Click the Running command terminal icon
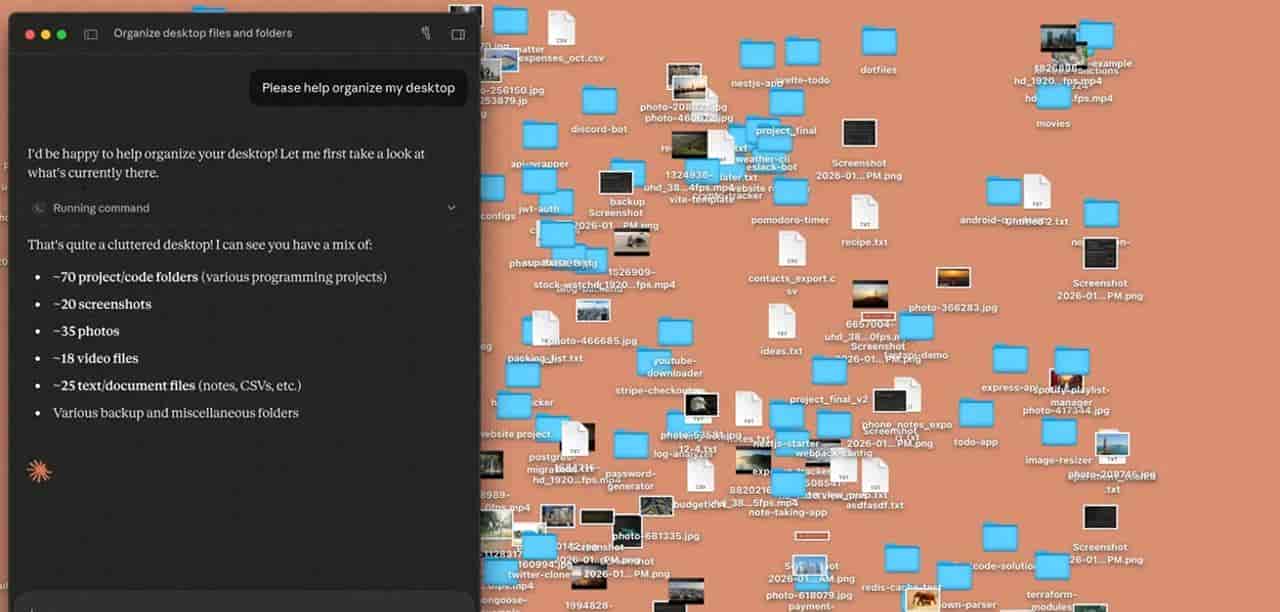Image resolution: width=1280 pixels, height=612 pixels. coord(39,208)
